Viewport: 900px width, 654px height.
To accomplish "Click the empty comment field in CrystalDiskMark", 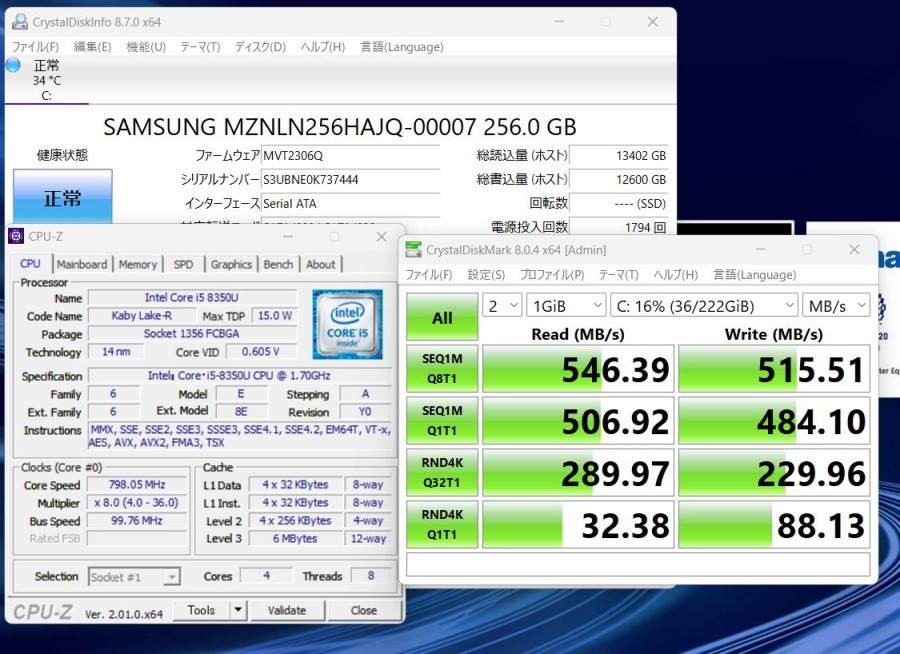I will pyautogui.click(x=637, y=565).
